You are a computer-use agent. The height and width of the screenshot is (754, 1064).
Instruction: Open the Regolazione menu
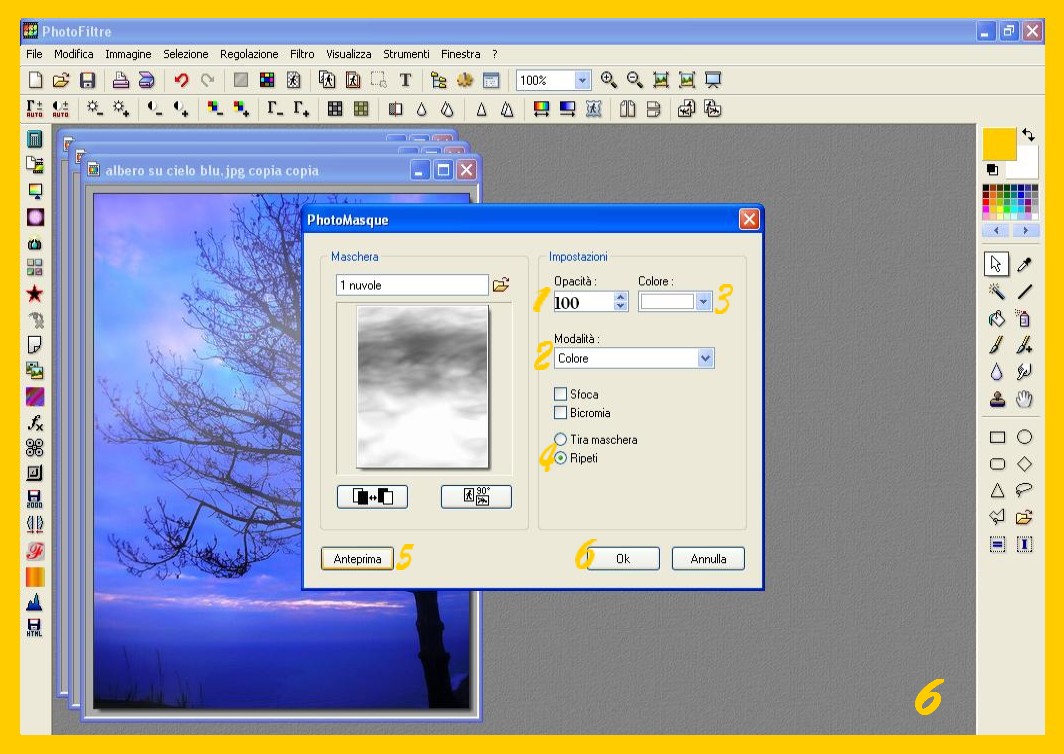[249, 54]
